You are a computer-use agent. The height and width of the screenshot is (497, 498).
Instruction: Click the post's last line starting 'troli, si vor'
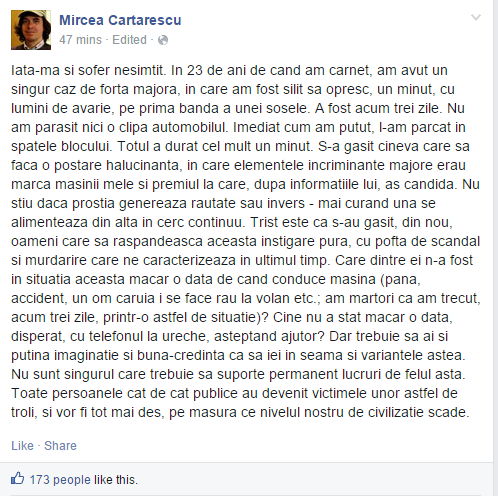pyautogui.click(x=240, y=412)
